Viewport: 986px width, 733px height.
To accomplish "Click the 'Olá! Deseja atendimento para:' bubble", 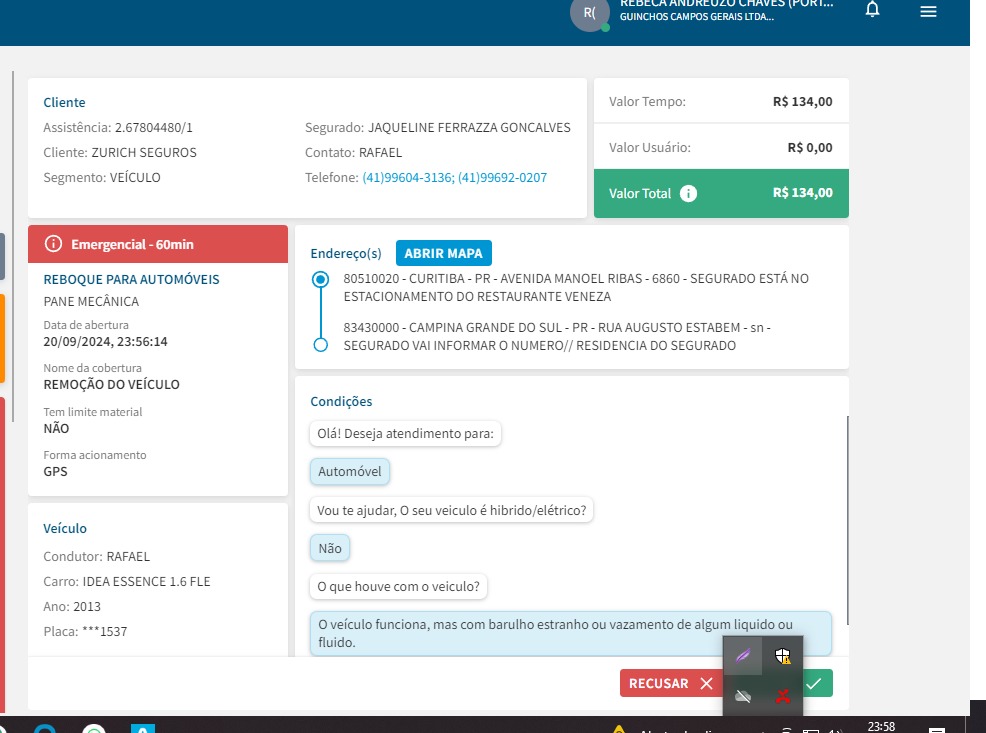I will pos(405,434).
